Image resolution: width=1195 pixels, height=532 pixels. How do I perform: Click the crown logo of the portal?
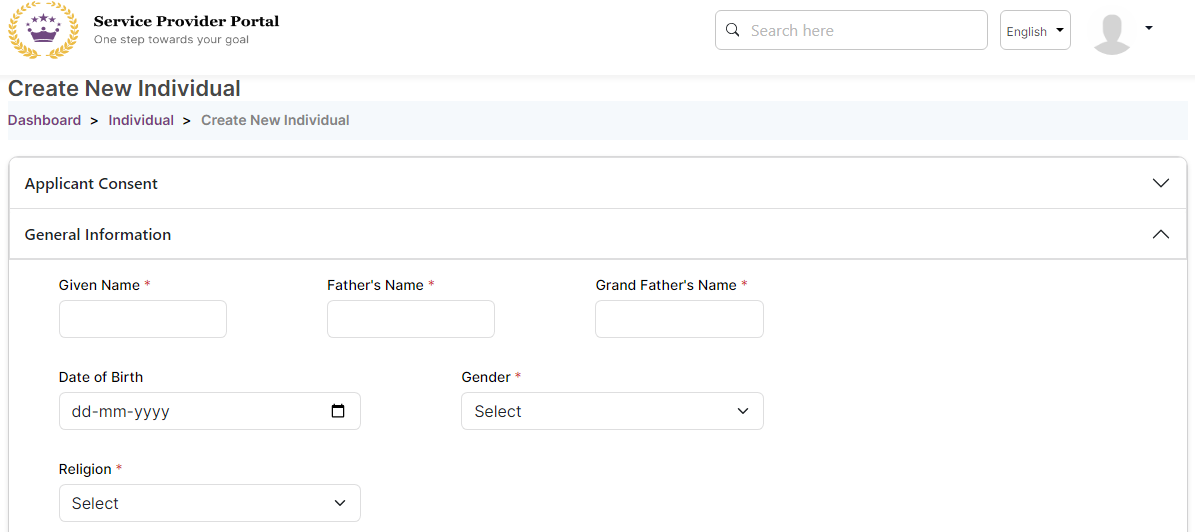42,31
